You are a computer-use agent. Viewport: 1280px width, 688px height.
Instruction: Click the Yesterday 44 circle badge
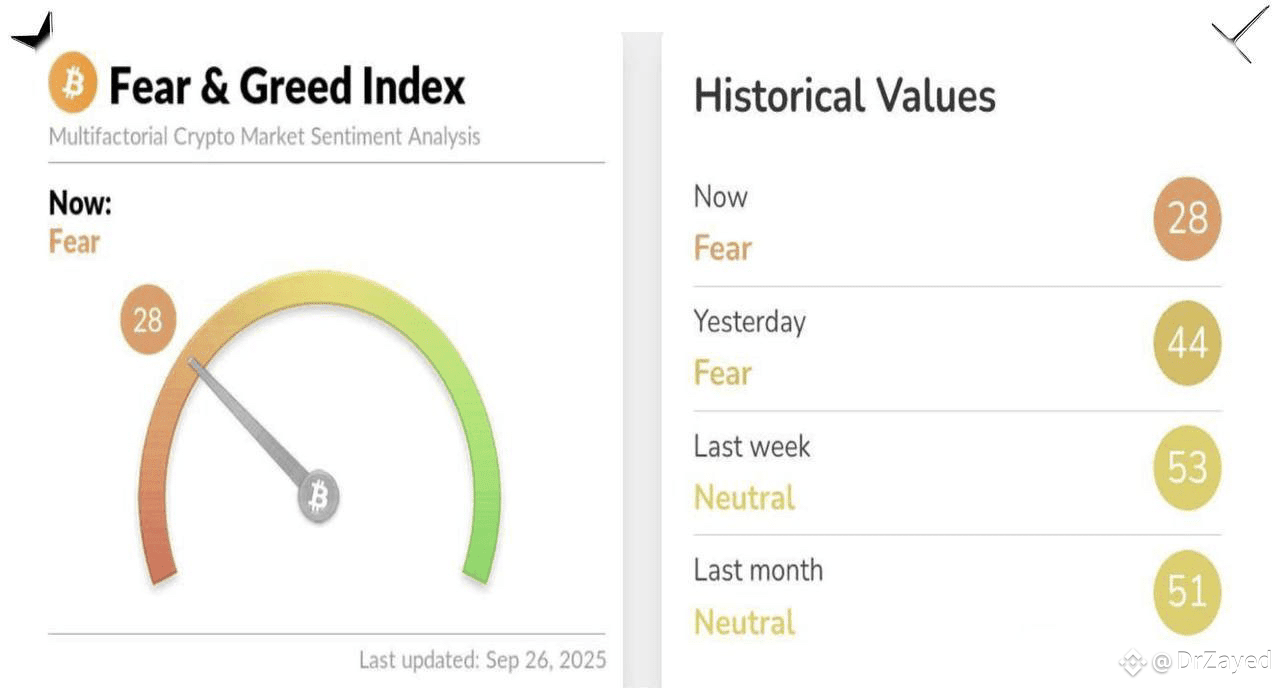click(x=1187, y=344)
